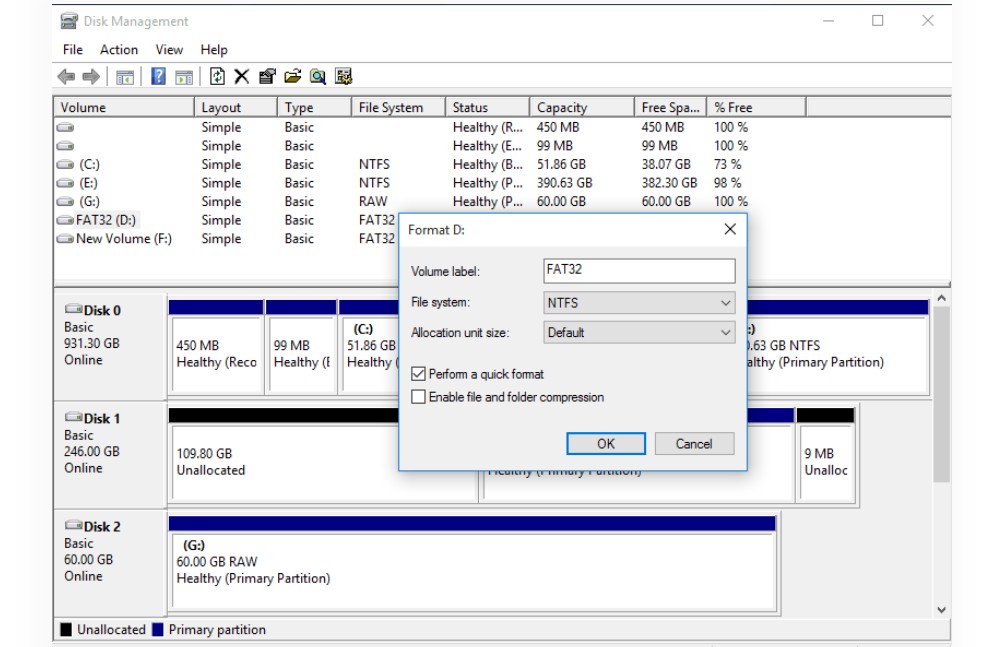This screenshot has width=994, height=647.
Task: Maximize the Disk Management window
Action: pyautogui.click(x=878, y=20)
